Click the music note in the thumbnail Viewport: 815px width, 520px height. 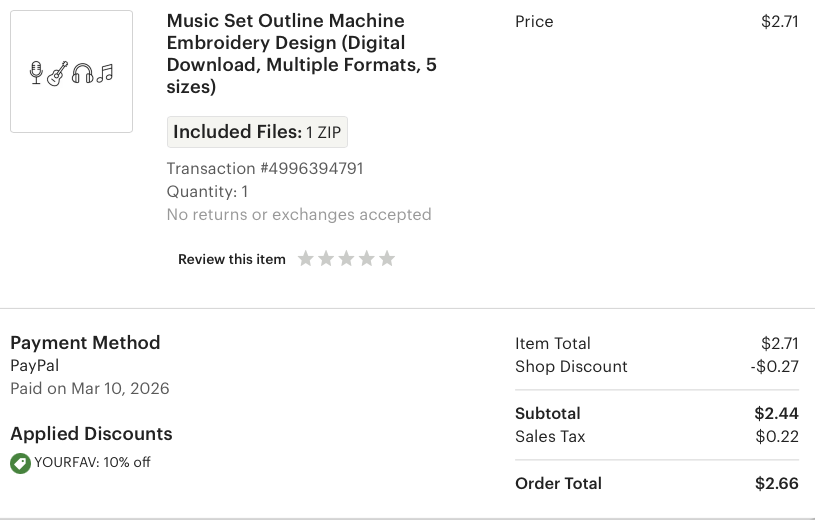tap(105, 72)
